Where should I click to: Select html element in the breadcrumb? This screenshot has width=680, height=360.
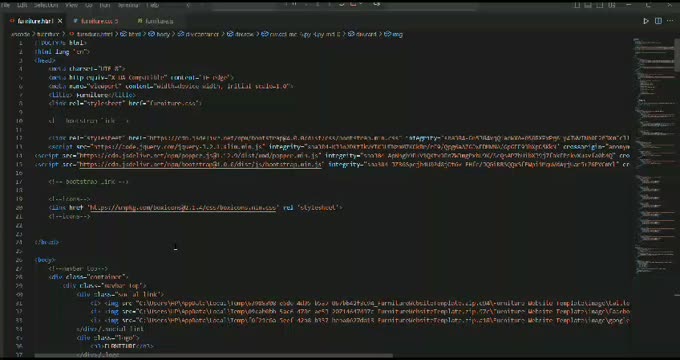[131, 34]
